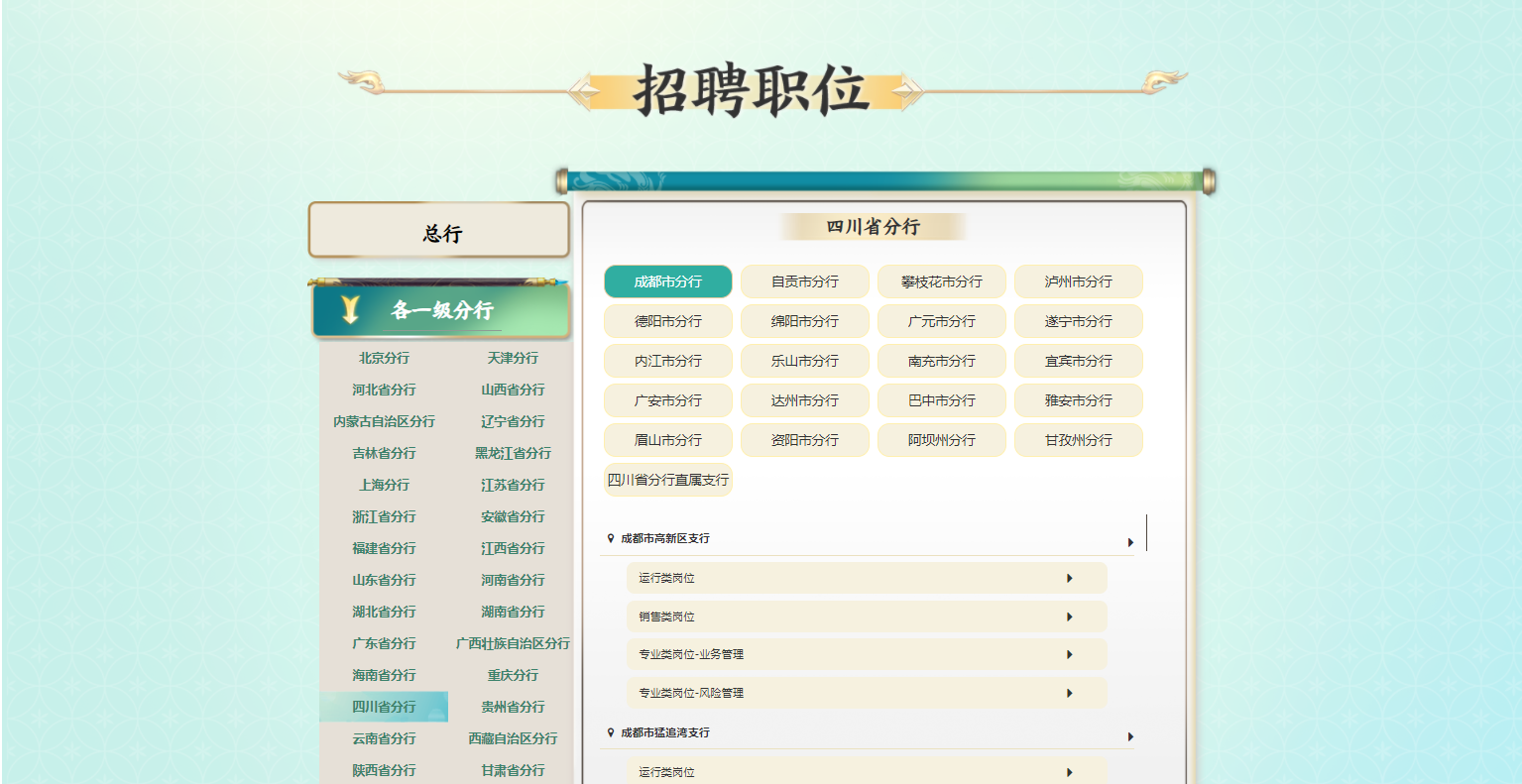This screenshot has width=1522, height=784.
Task: Go to 吉林省分行
Action: (x=384, y=453)
